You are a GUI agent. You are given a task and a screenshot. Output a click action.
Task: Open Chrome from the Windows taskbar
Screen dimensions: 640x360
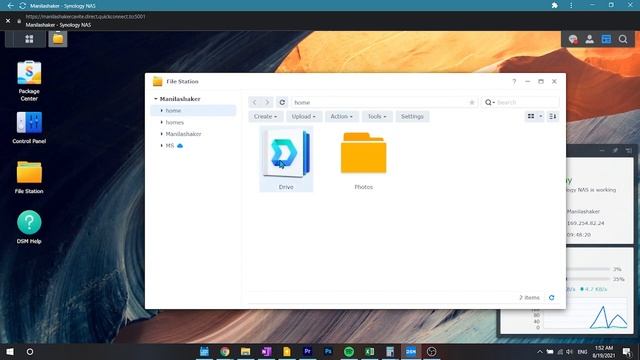click(224, 351)
